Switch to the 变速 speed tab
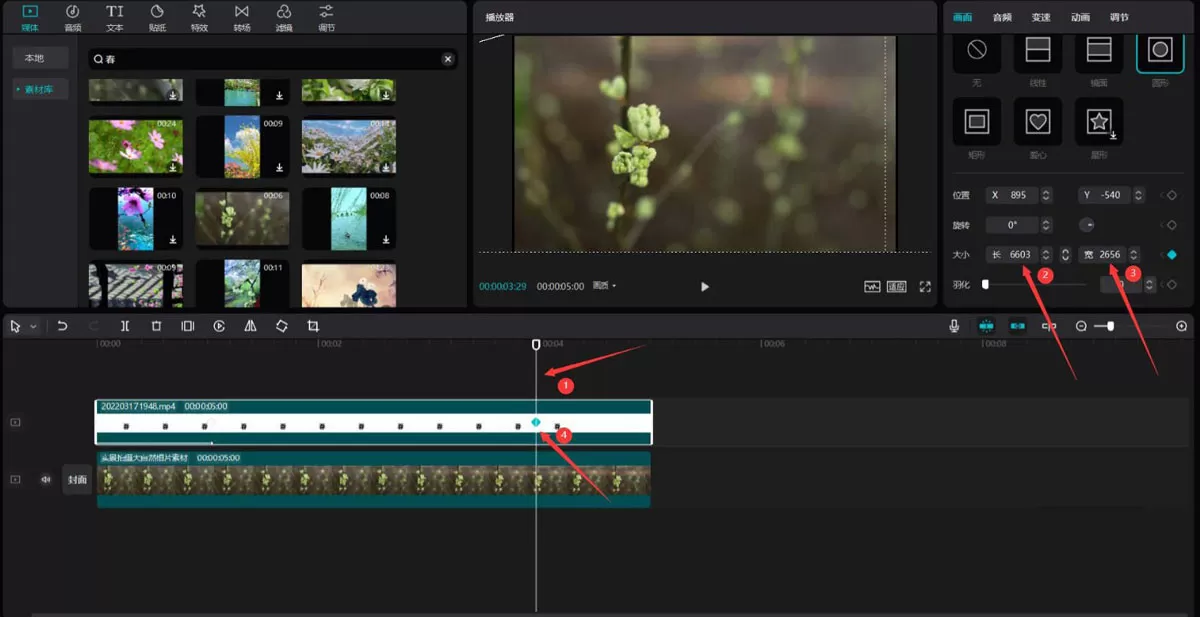 click(1041, 17)
